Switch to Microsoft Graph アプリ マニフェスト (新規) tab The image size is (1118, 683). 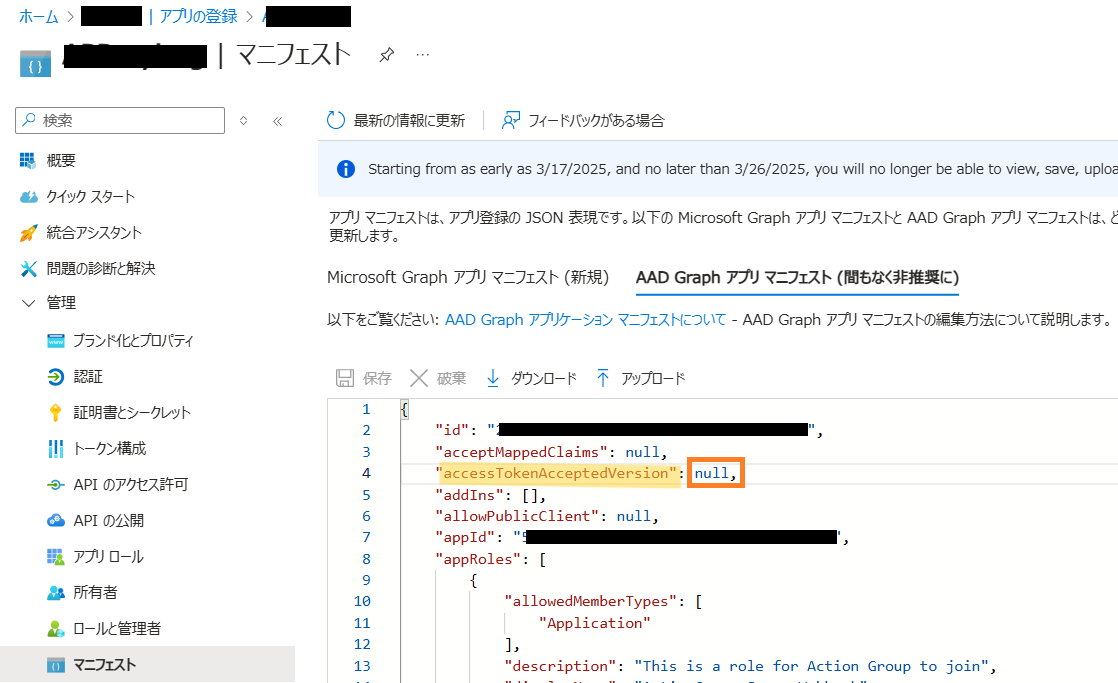coord(468,277)
